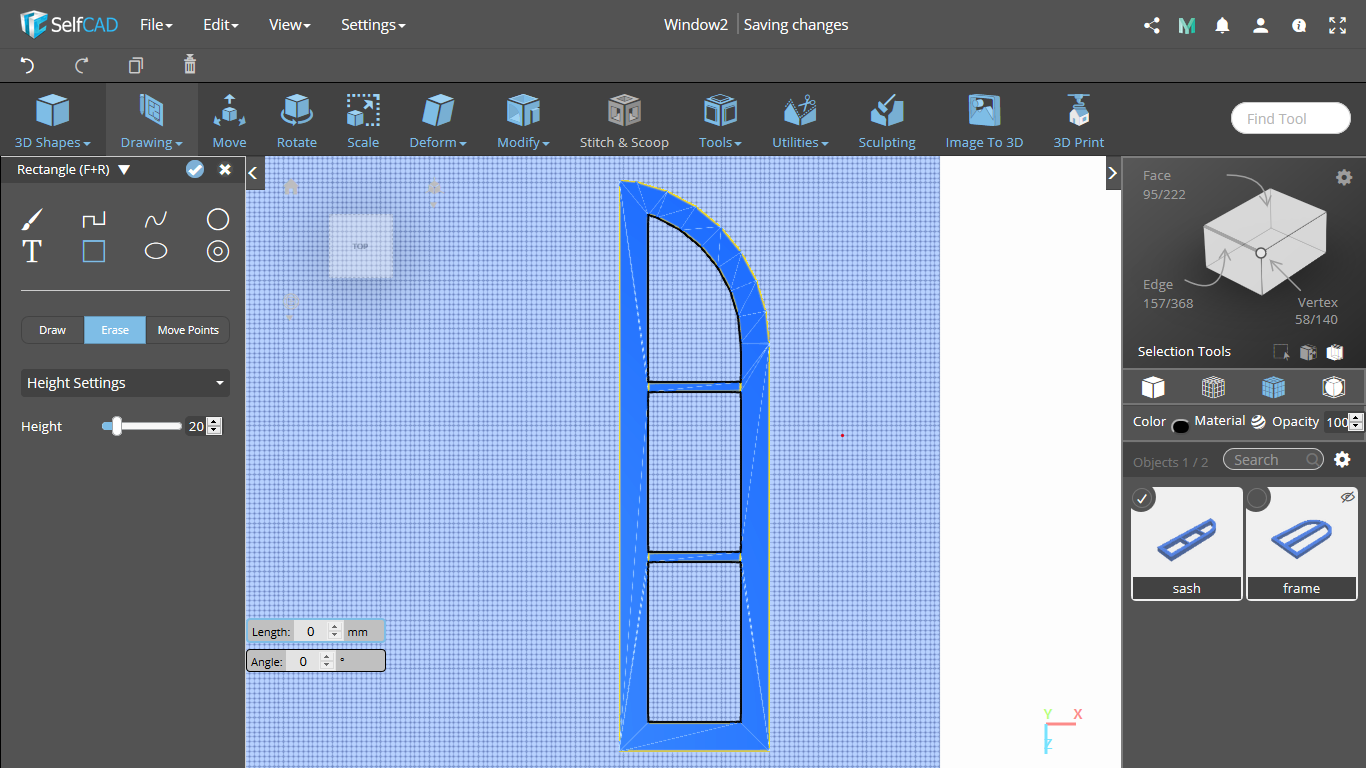Open the View menu
The width and height of the screenshot is (1366, 768).
tap(289, 25)
